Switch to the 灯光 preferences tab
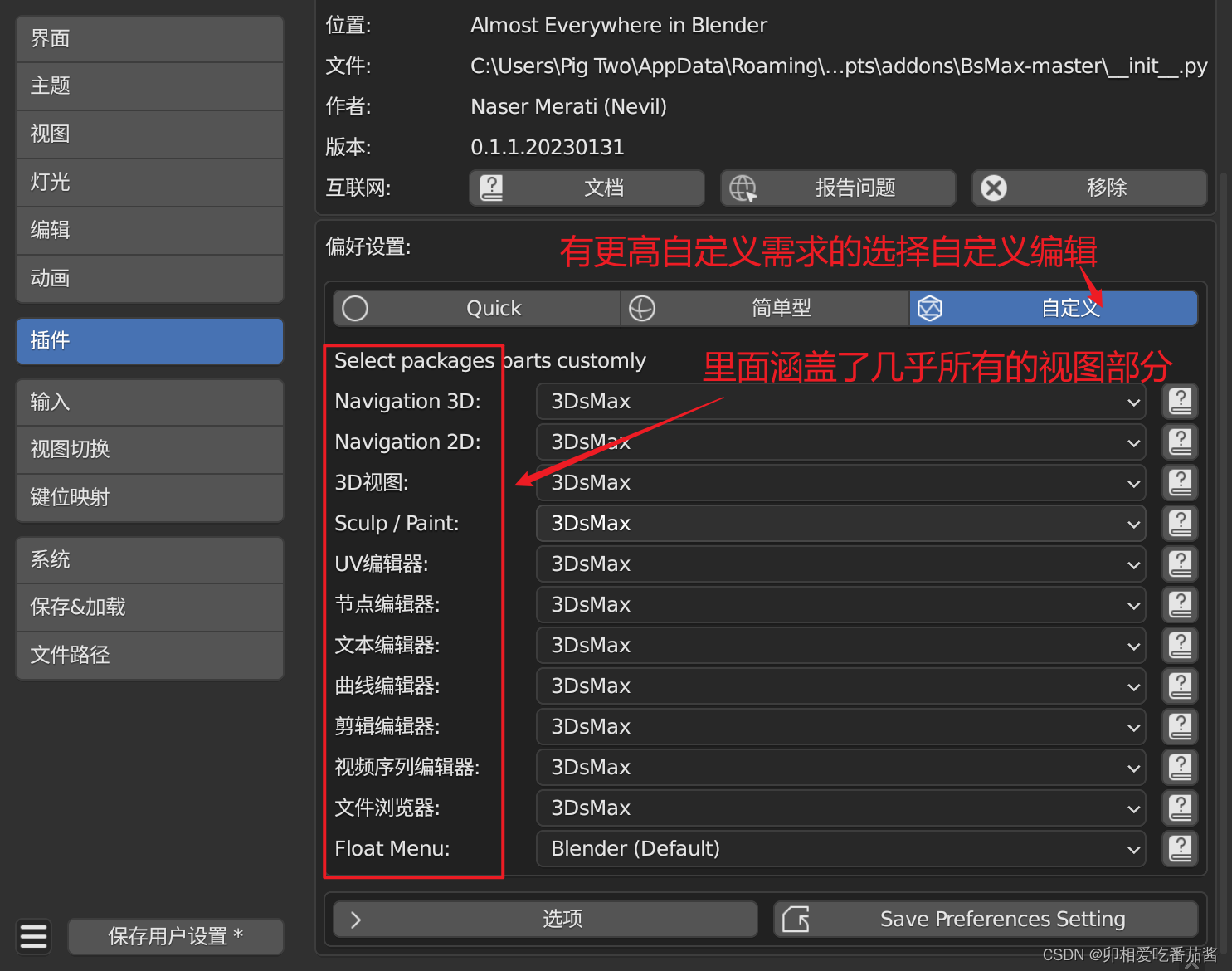This screenshot has height=971, width=1232. (149, 182)
